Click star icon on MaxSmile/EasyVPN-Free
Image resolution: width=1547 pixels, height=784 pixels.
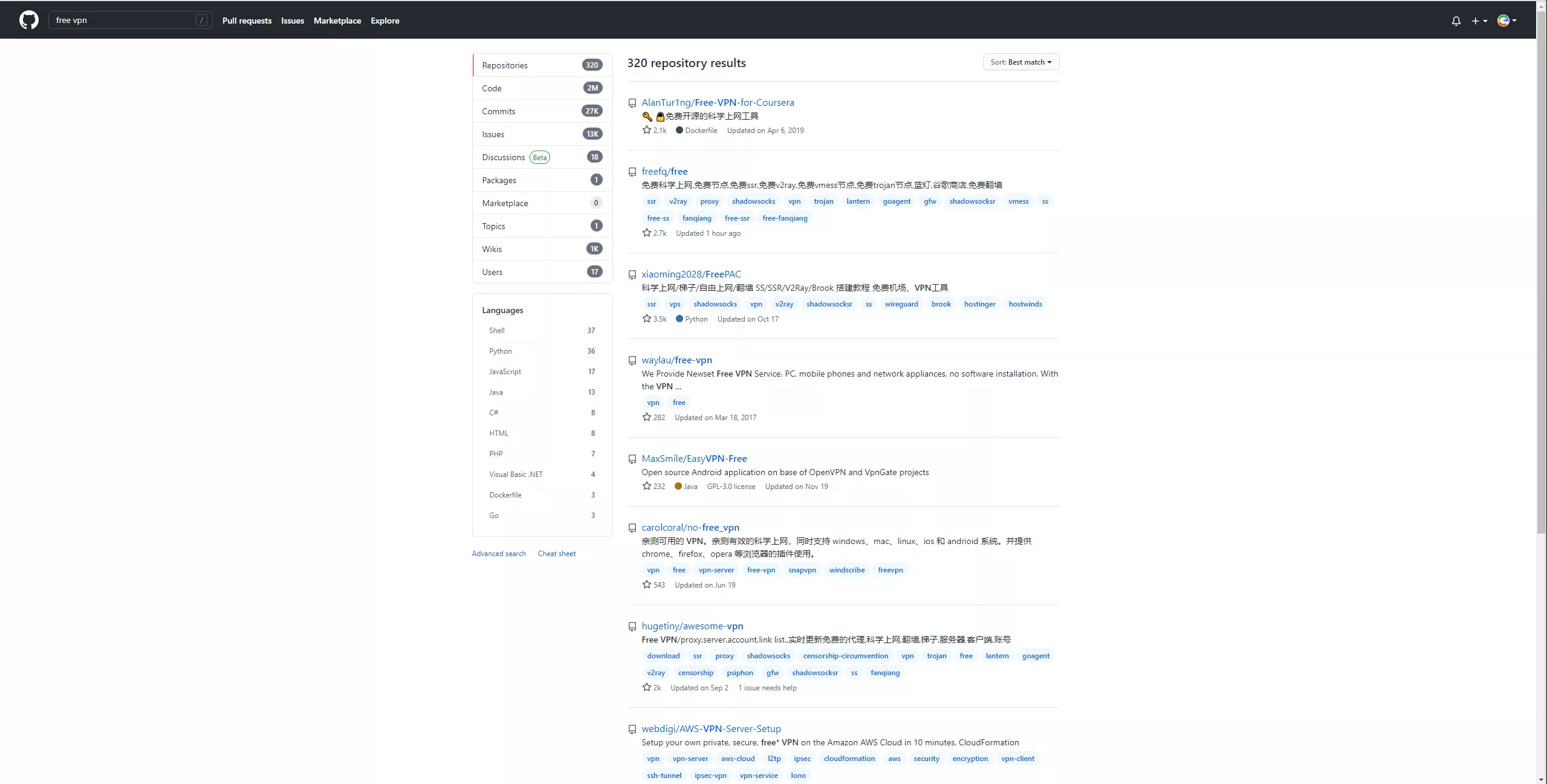(x=646, y=486)
